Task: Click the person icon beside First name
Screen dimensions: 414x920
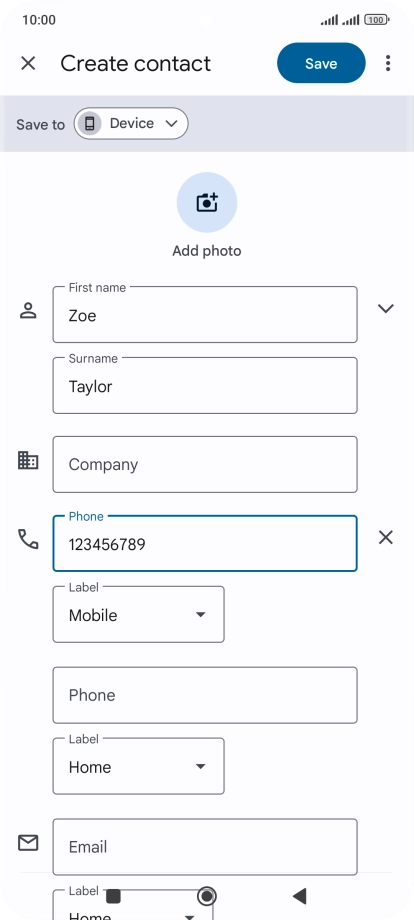Action: click(28, 310)
